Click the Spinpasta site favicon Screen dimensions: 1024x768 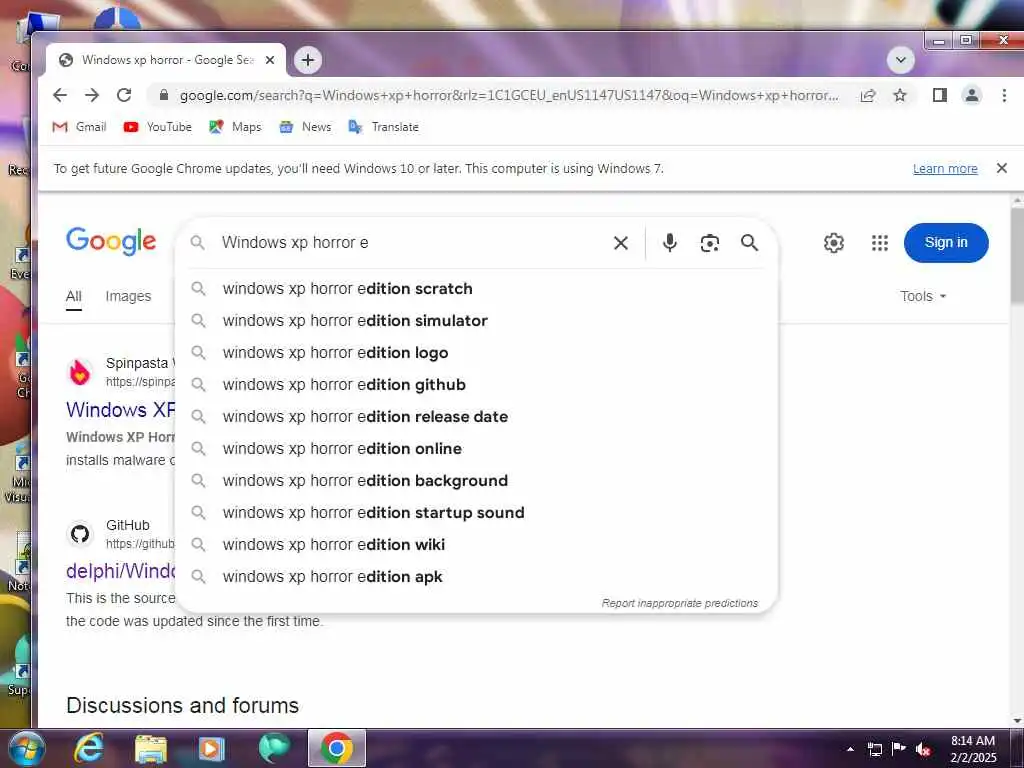click(80, 372)
